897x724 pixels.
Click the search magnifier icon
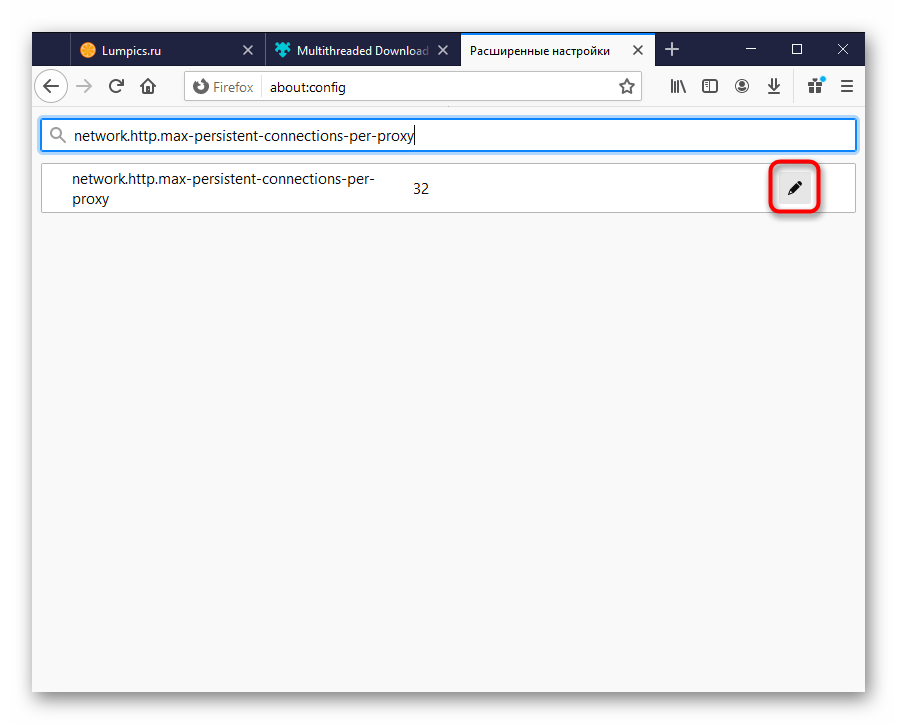tap(57, 136)
